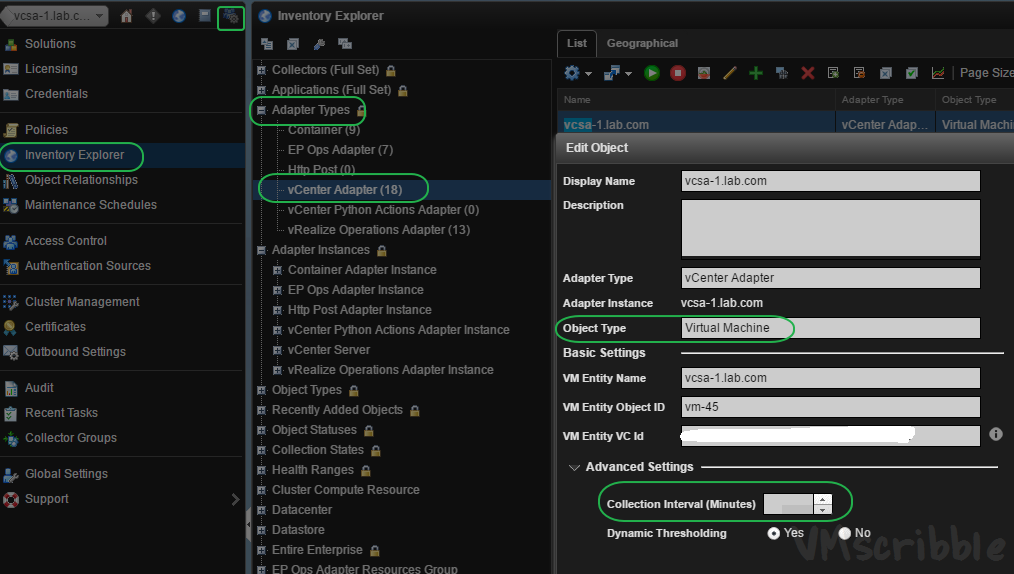Decrease the Collection Interval stepper value
1014x574 pixels.
point(822,509)
